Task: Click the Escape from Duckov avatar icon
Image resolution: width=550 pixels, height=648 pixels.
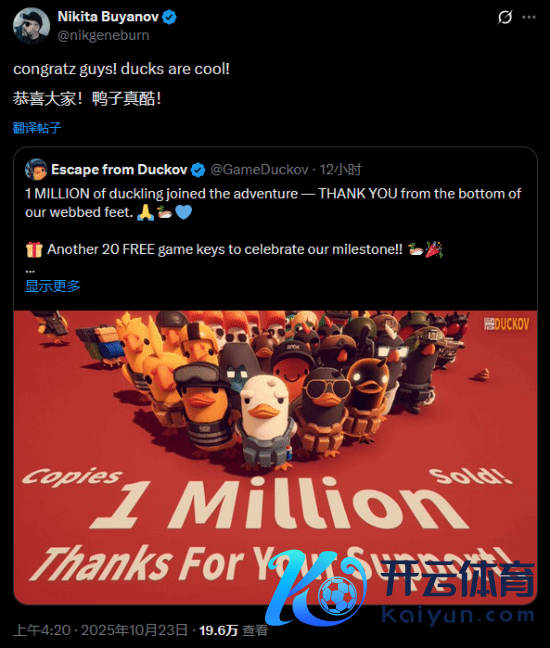Action: pyautogui.click(x=36, y=169)
